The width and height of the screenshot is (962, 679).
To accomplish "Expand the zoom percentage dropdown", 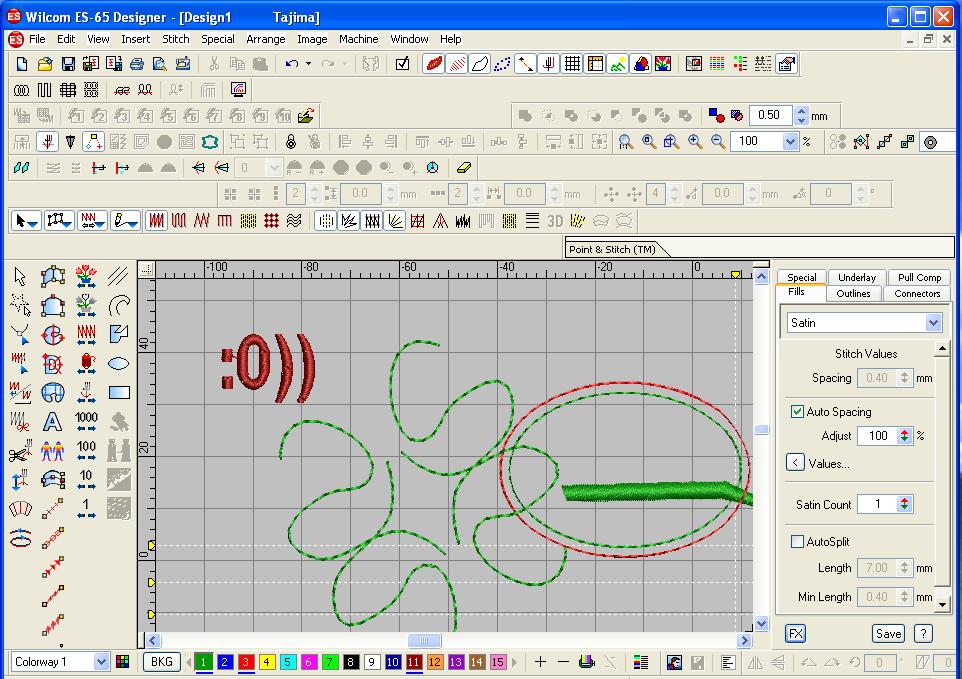I will pyautogui.click(x=789, y=142).
